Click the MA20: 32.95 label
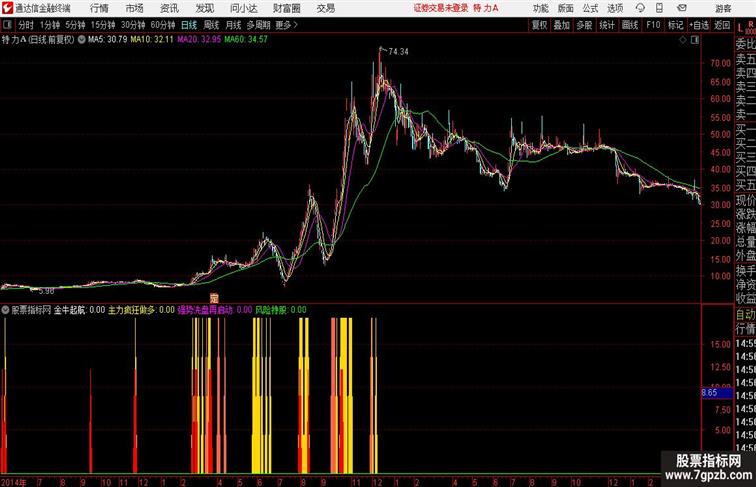 [199, 40]
